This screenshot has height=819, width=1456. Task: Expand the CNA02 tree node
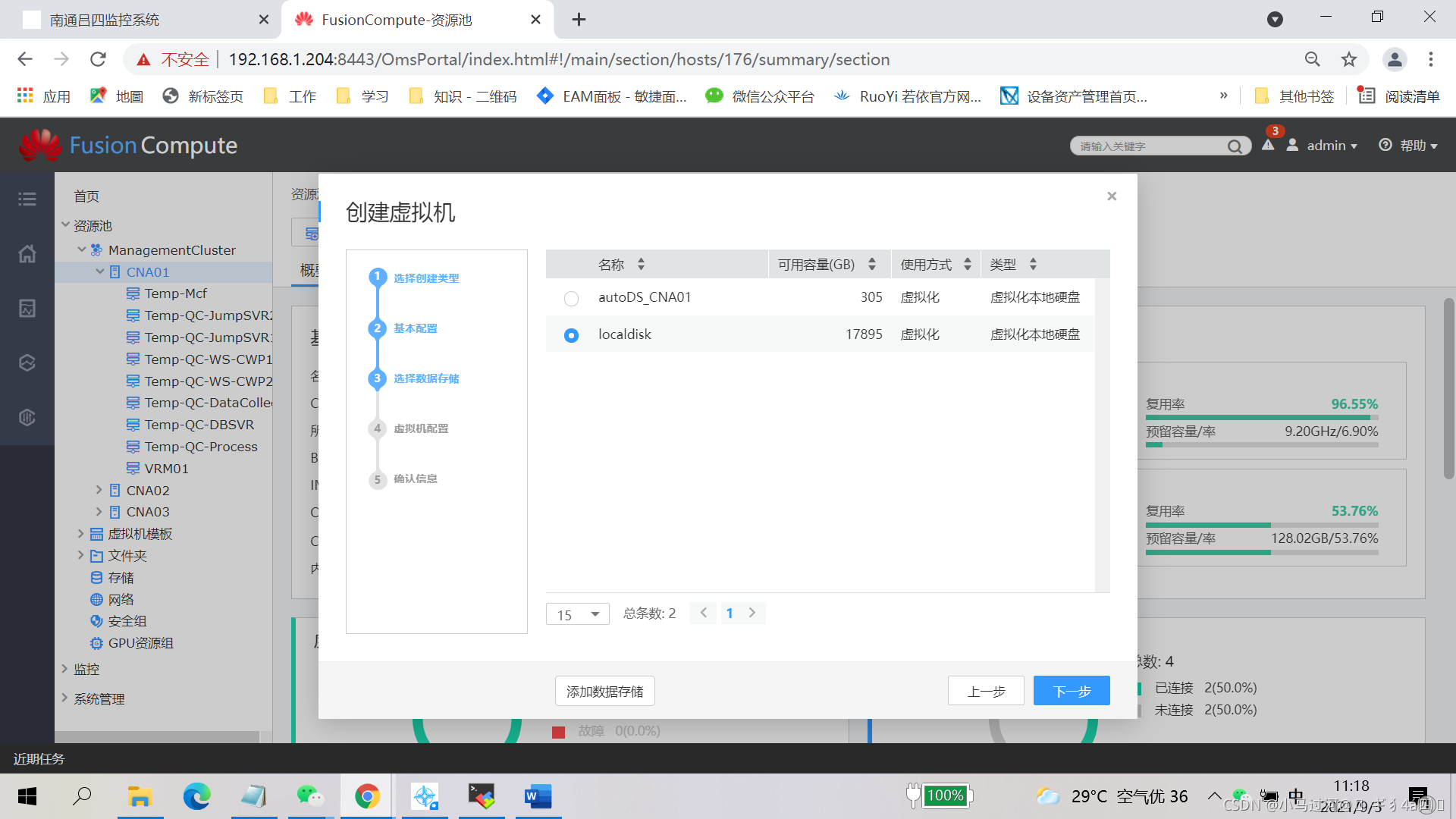pyautogui.click(x=98, y=490)
